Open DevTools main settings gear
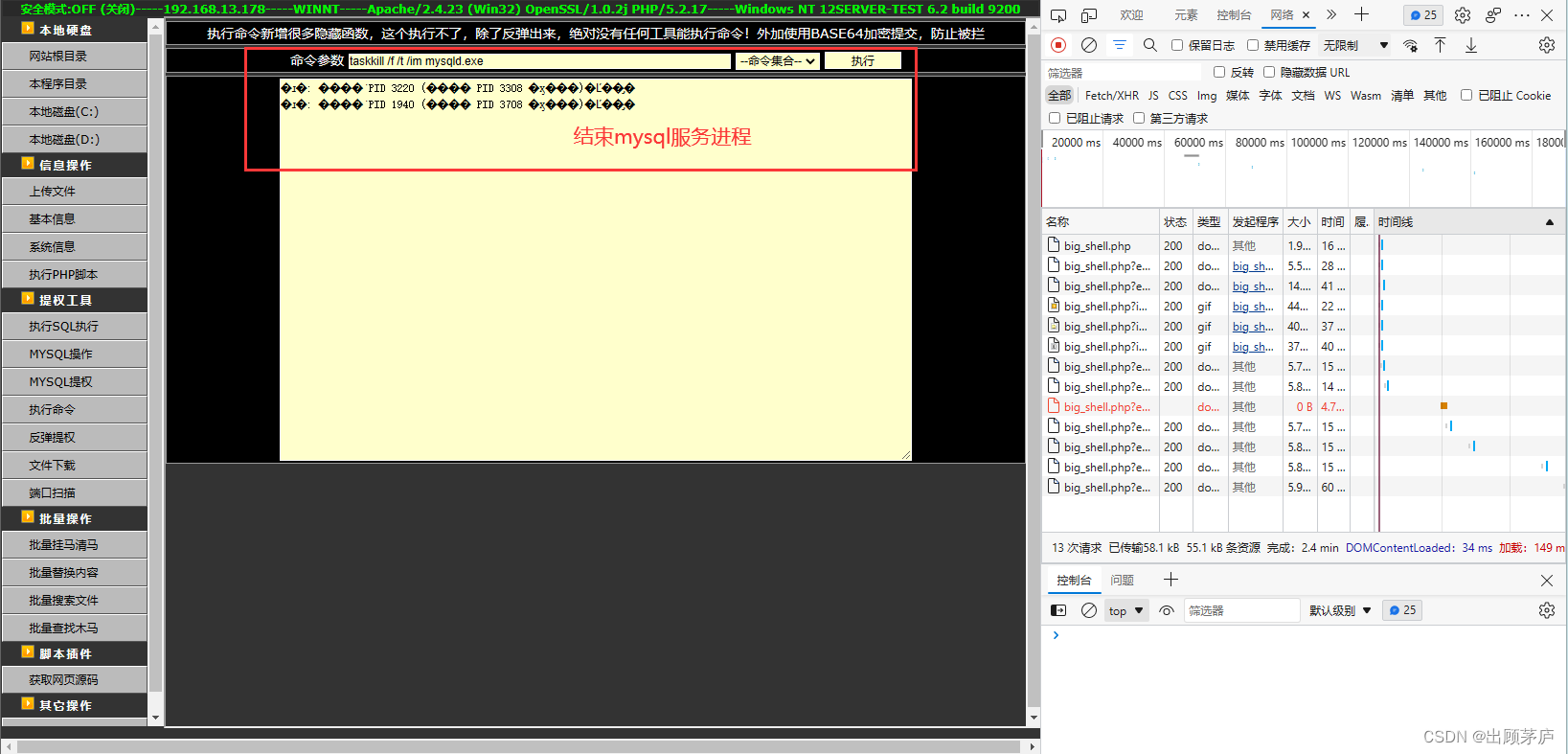This screenshot has height=754, width=1568. pyautogui.click(x=1463, y=15)
